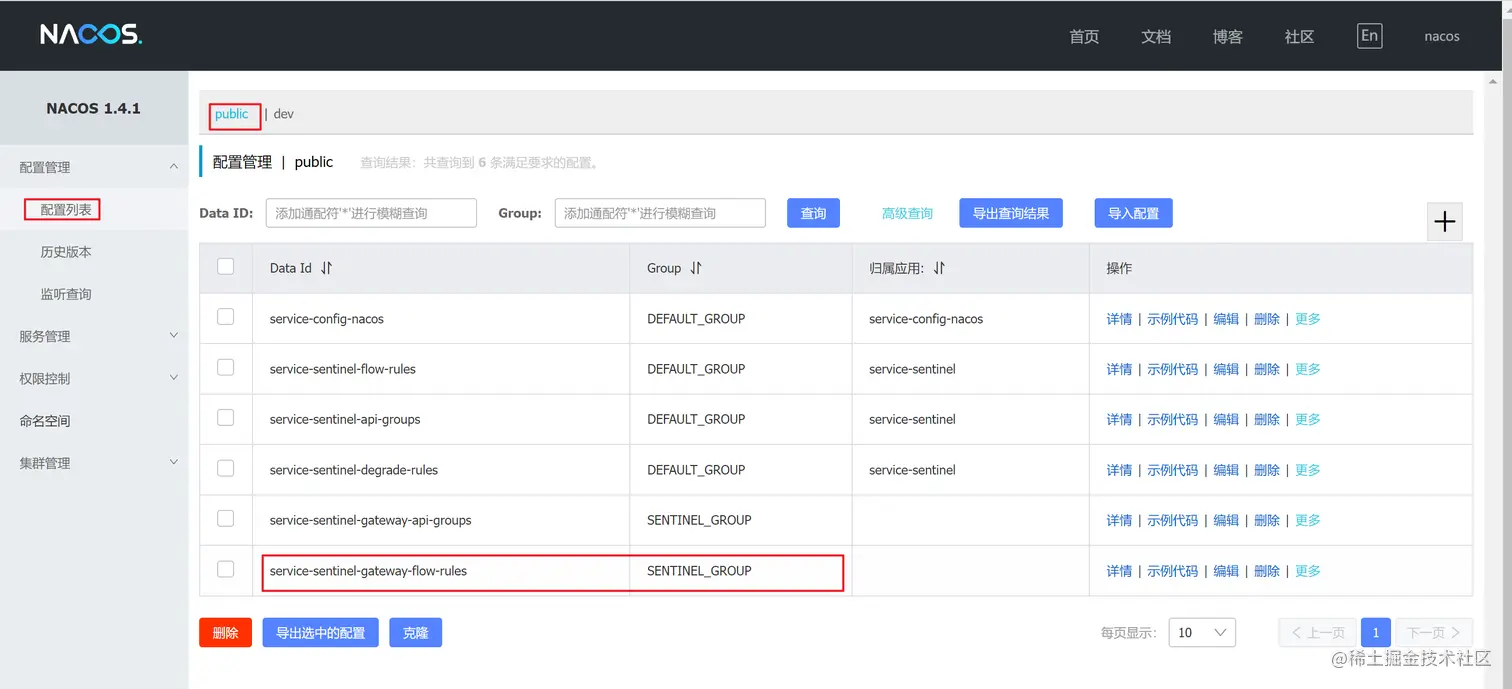
Task: Click 编辑 for service-sentinel-api-groups
Action: pyautogui.click(x=1226, y=419)
